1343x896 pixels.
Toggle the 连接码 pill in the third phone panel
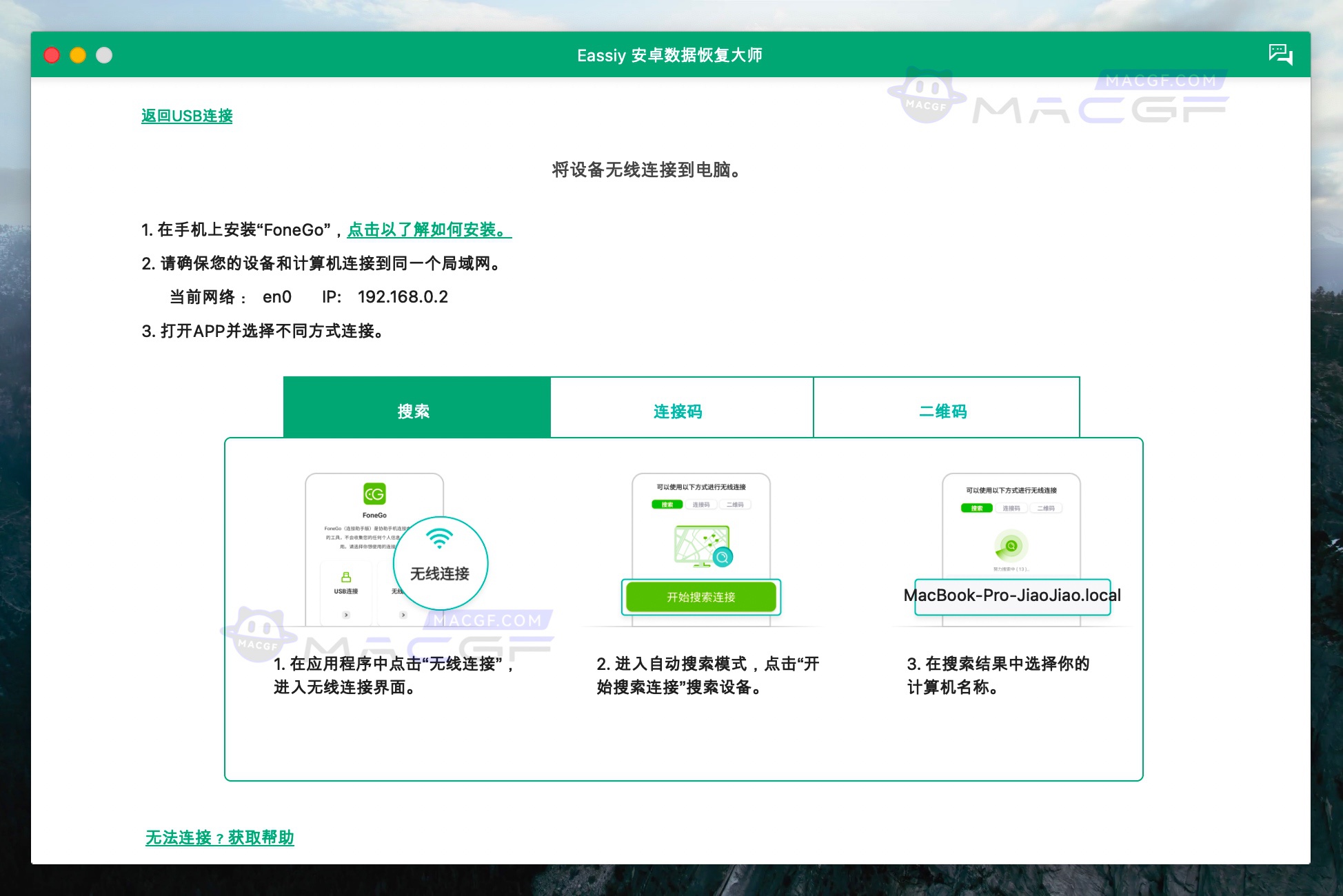1011,508
